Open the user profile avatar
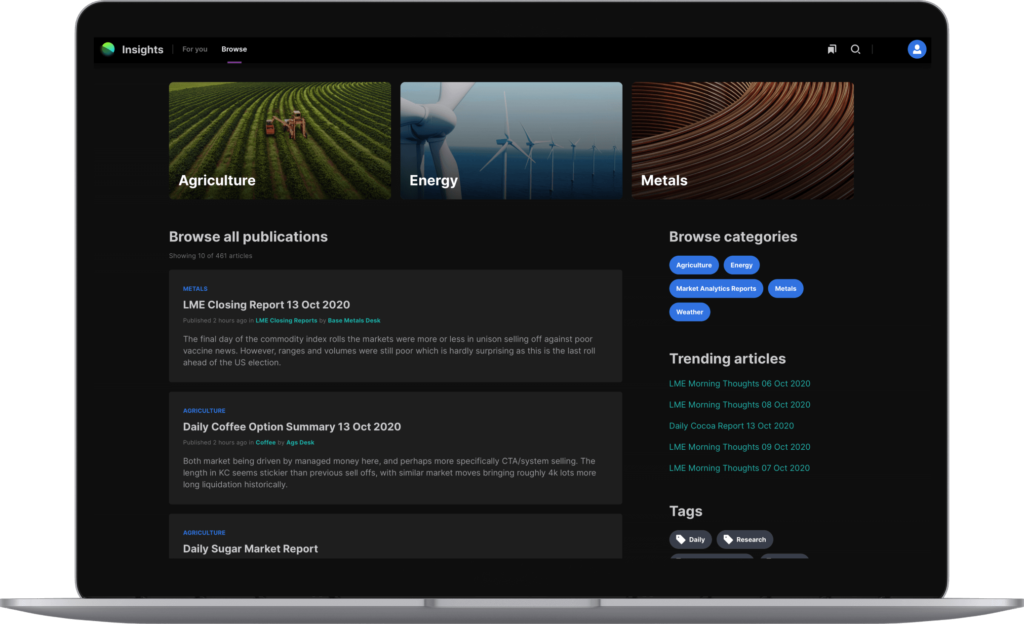The image size is (1024, 624). pyautogui.click(x=916, y=49)
